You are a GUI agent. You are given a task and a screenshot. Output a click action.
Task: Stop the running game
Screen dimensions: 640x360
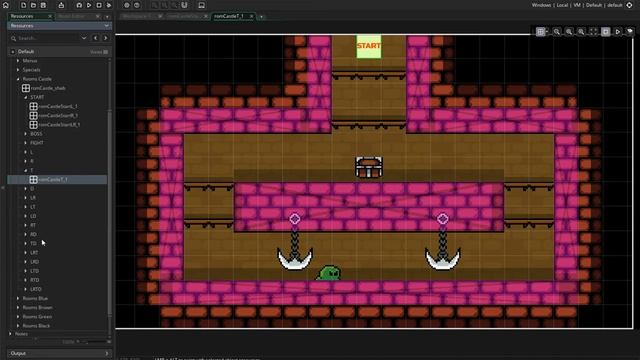click(99, 5)
